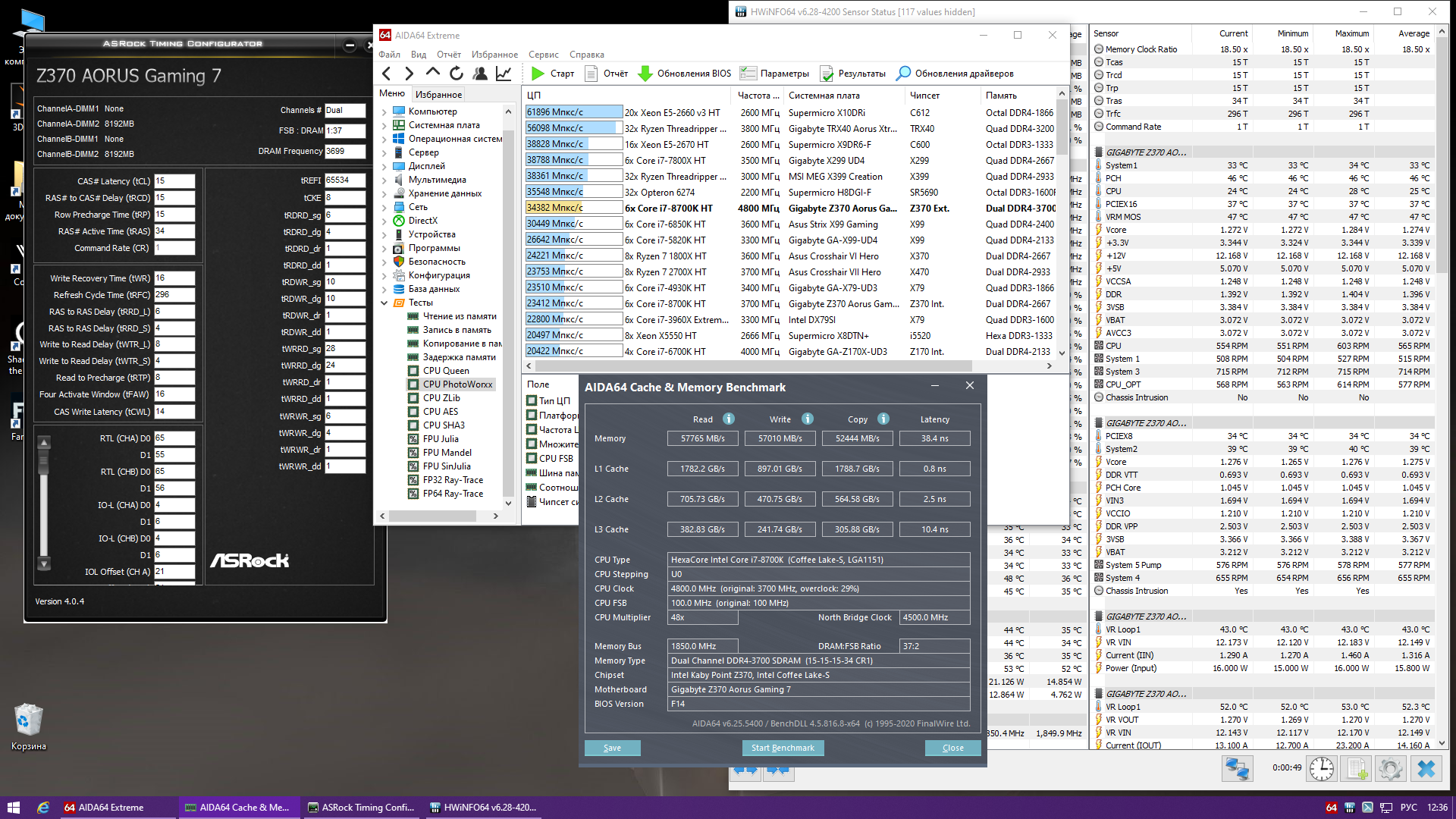Click the AIDA64 refresh toolbar icon
The width and height of the screenshot is (1456, 819).
(456, 74)
